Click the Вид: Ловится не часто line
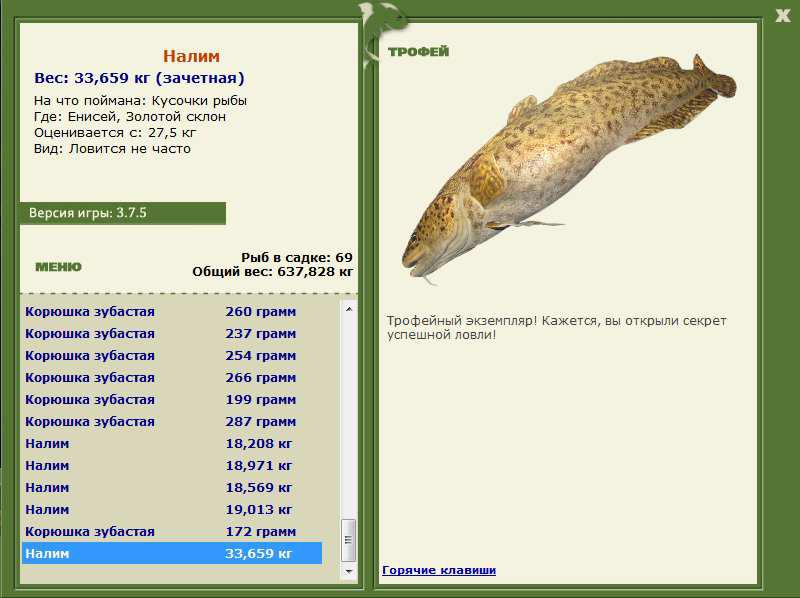Screen dimensions: 800x598 click(112, 148)
